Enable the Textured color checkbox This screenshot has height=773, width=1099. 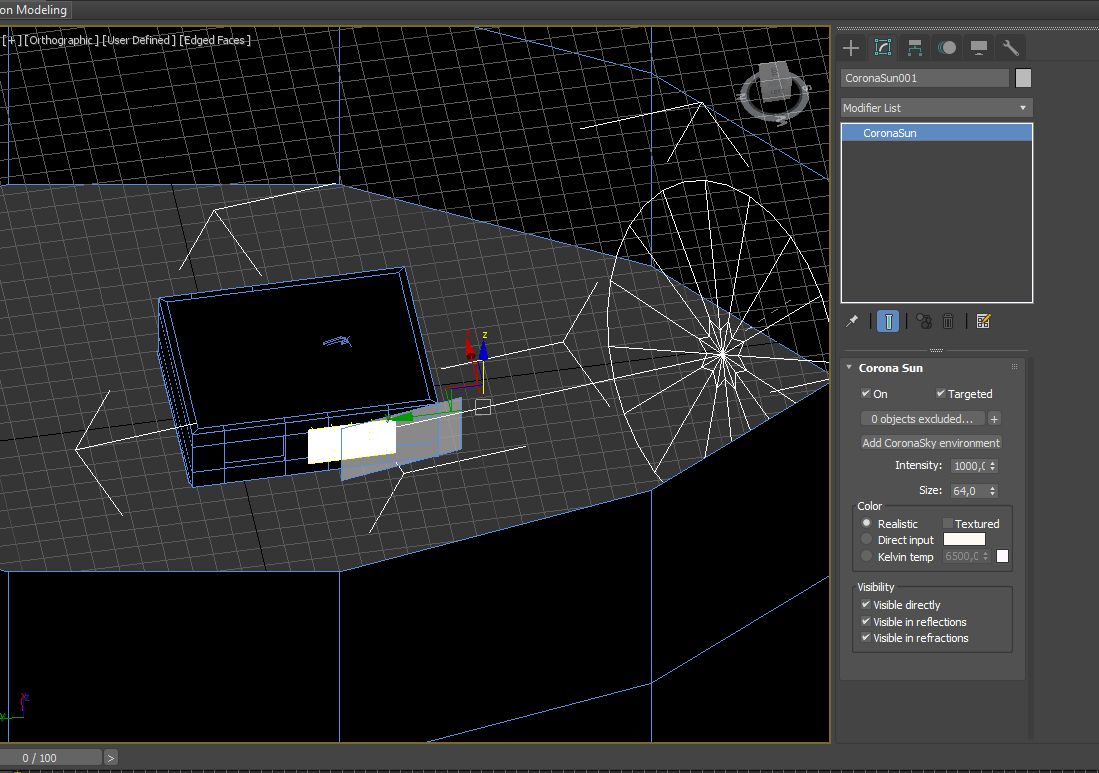click(x=948, y=524)
